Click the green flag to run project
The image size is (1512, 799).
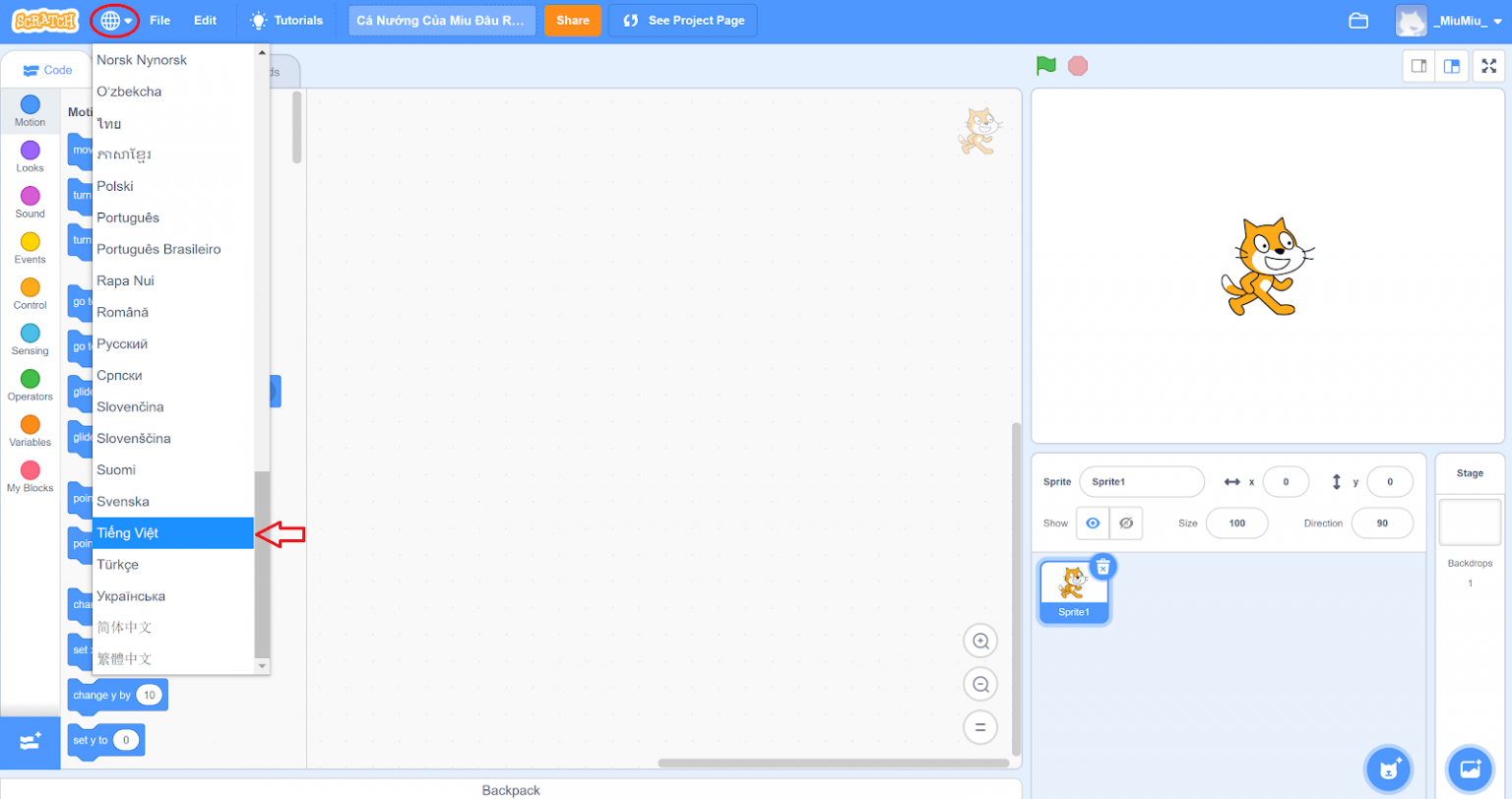1045,66
